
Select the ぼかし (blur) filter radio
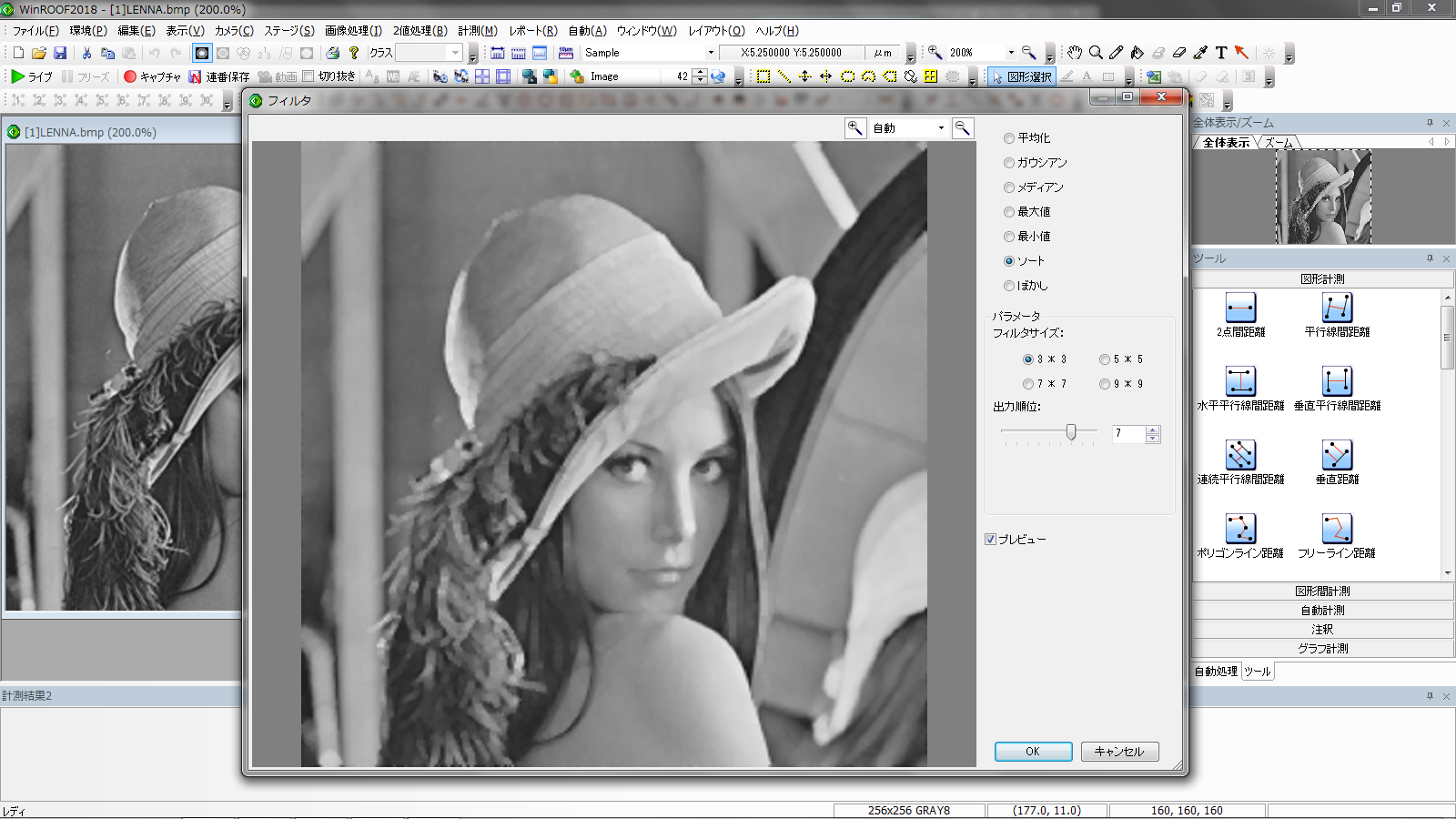pos(1009,286)
